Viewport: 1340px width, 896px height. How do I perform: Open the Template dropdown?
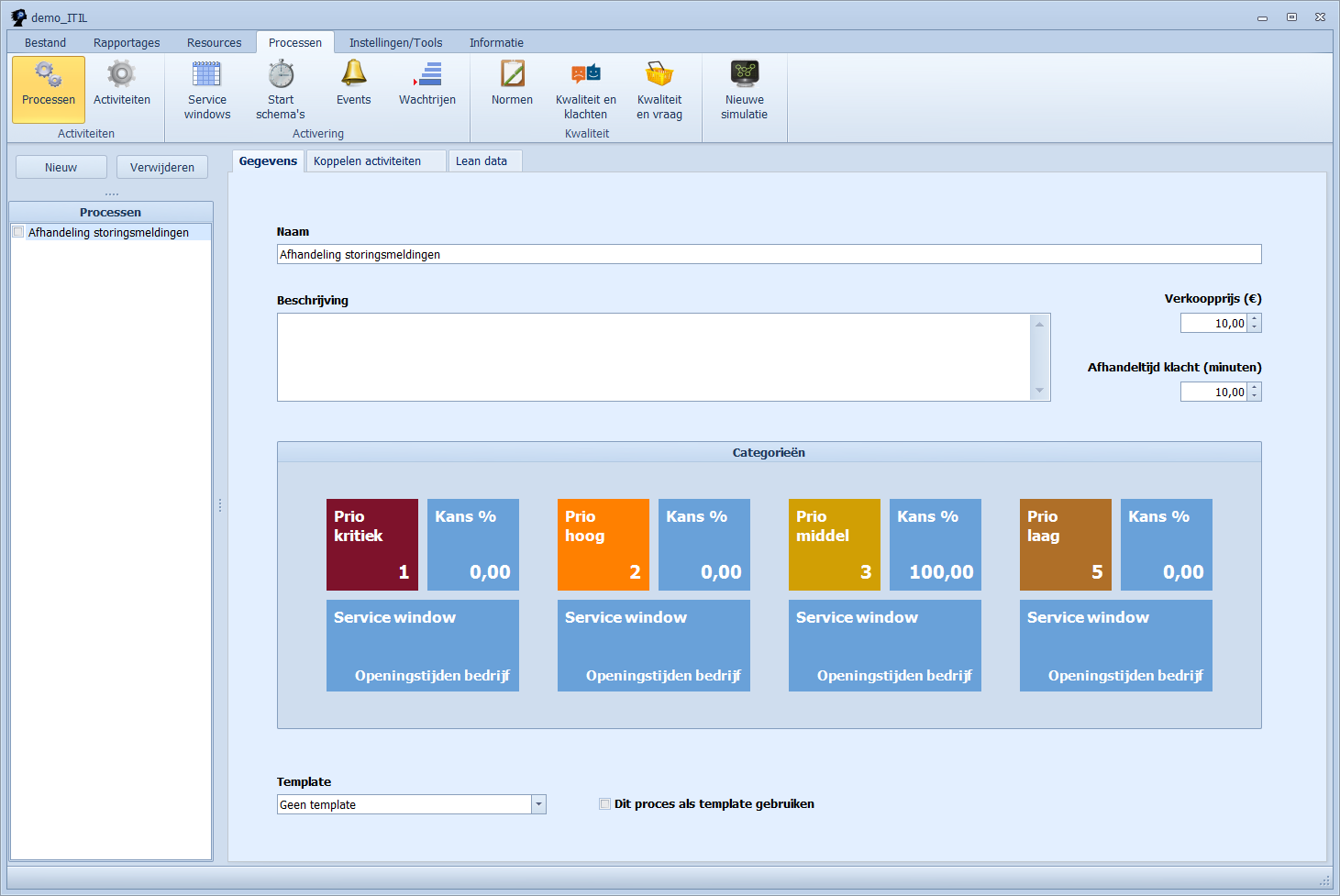tap(538, 804)
